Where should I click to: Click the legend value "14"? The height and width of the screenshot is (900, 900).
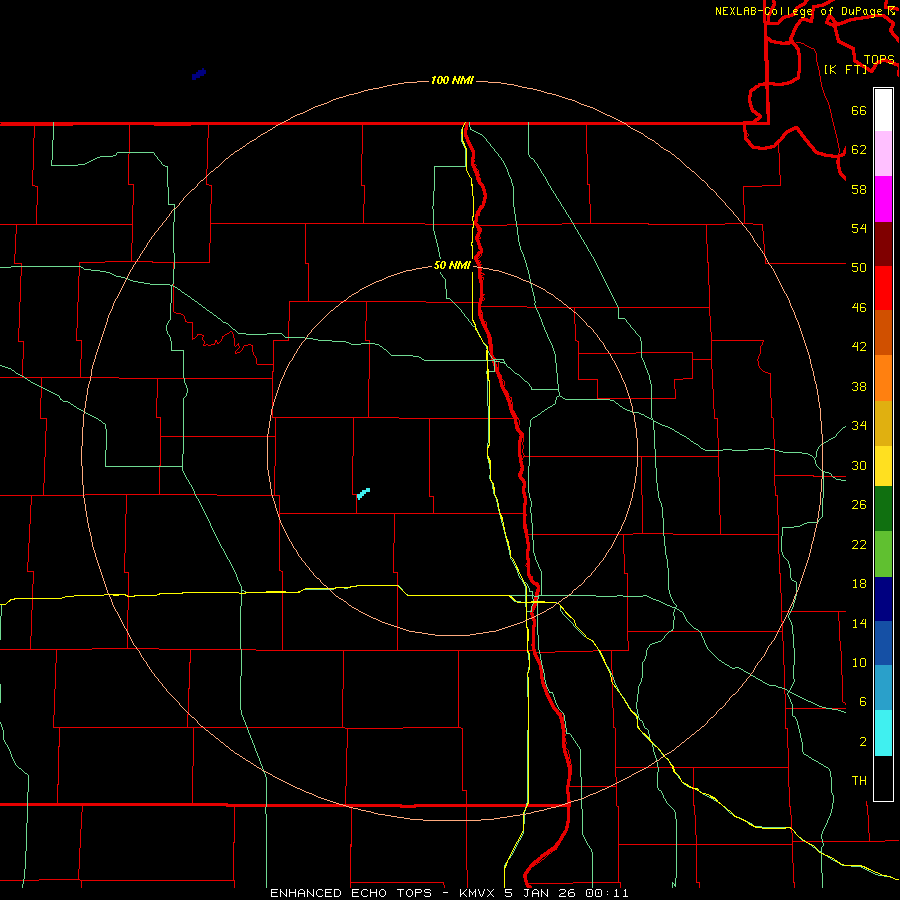tap(859, 623)
